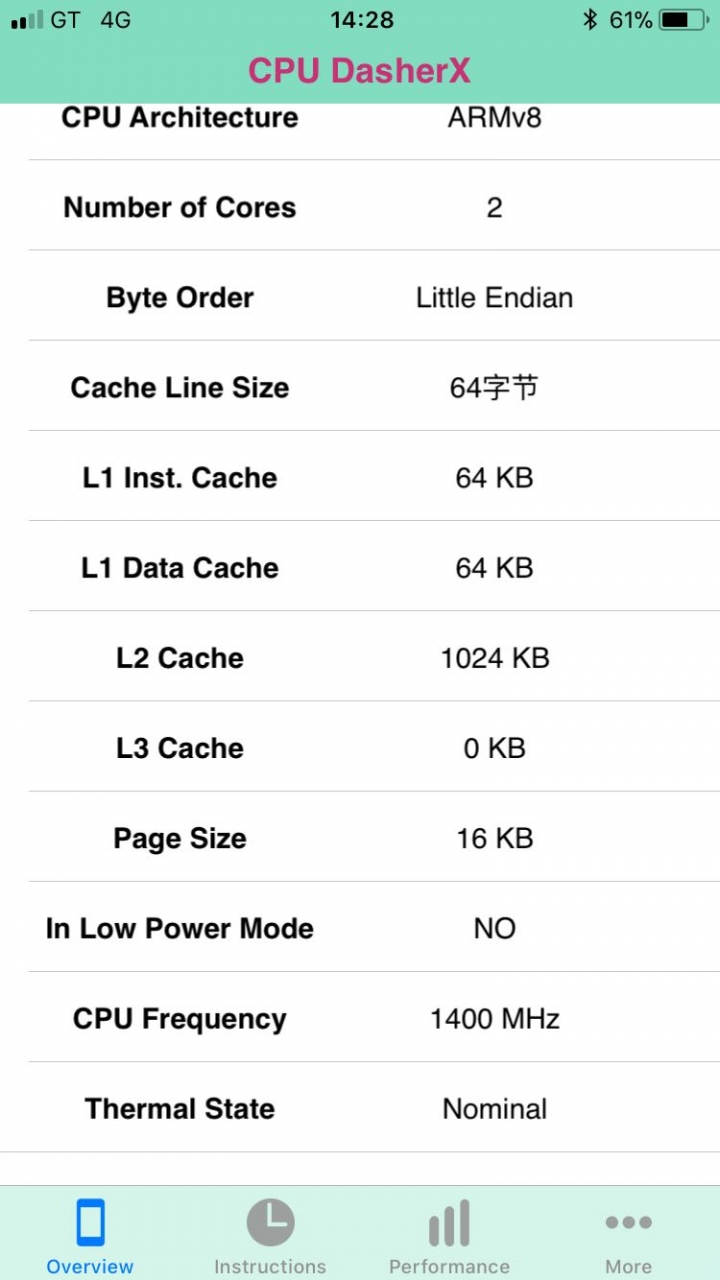Tap the Bluetooth status icon
720x1280 pixels.
(x=590, y=19)
